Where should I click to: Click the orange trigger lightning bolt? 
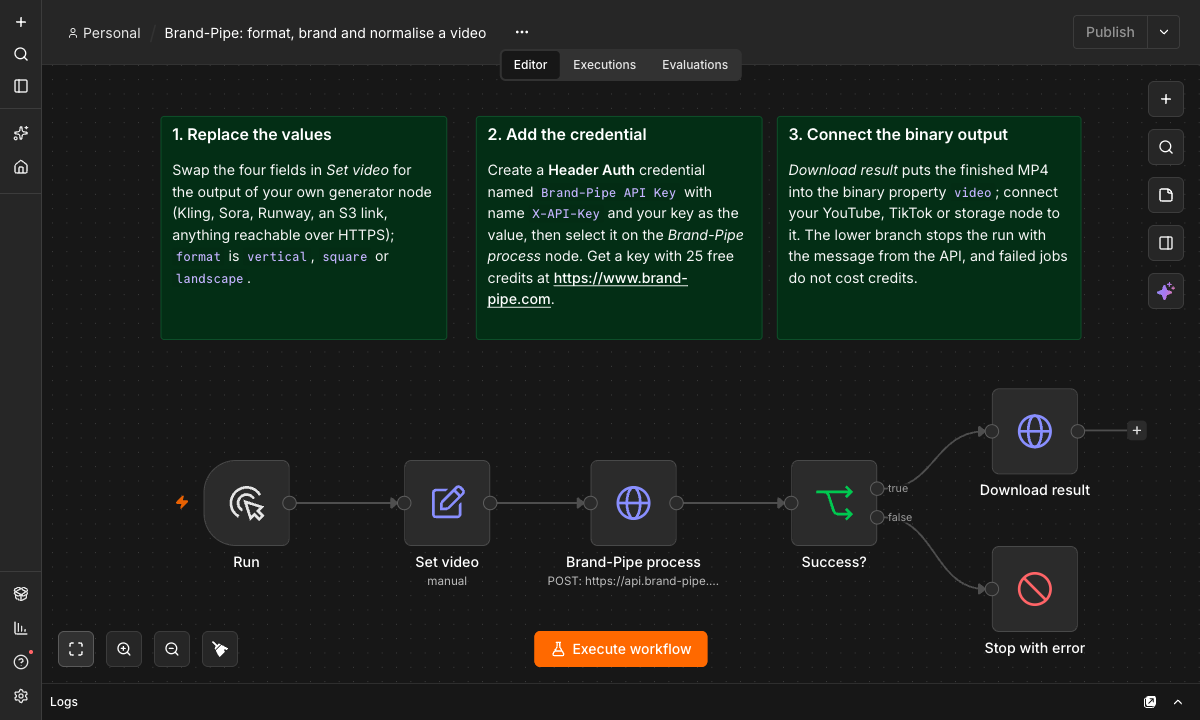pos(182,502)
